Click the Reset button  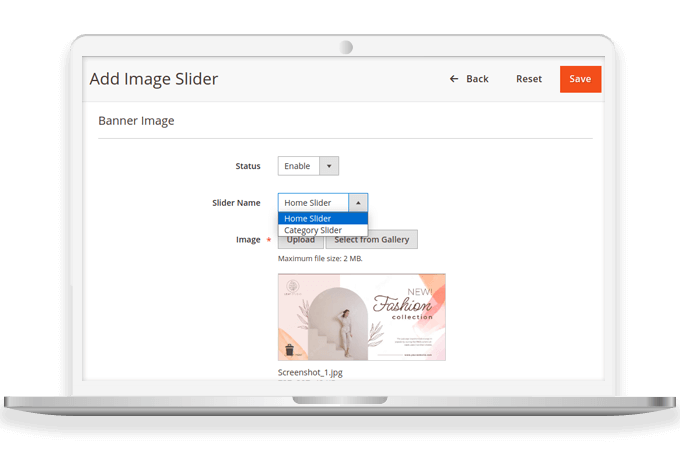point(529,79)
